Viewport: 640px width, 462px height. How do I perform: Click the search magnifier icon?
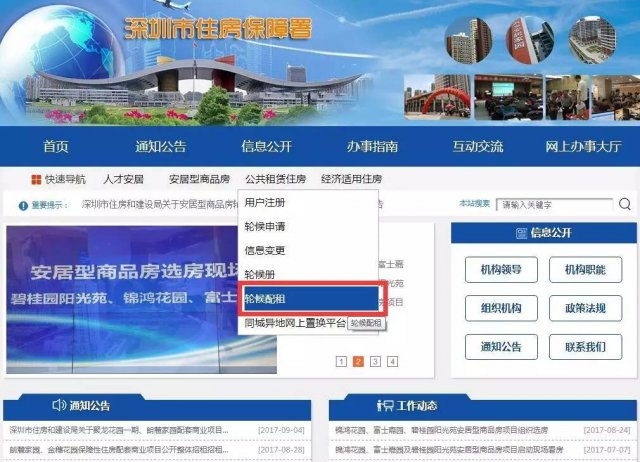pyautogui.click(x=624, y=204)
